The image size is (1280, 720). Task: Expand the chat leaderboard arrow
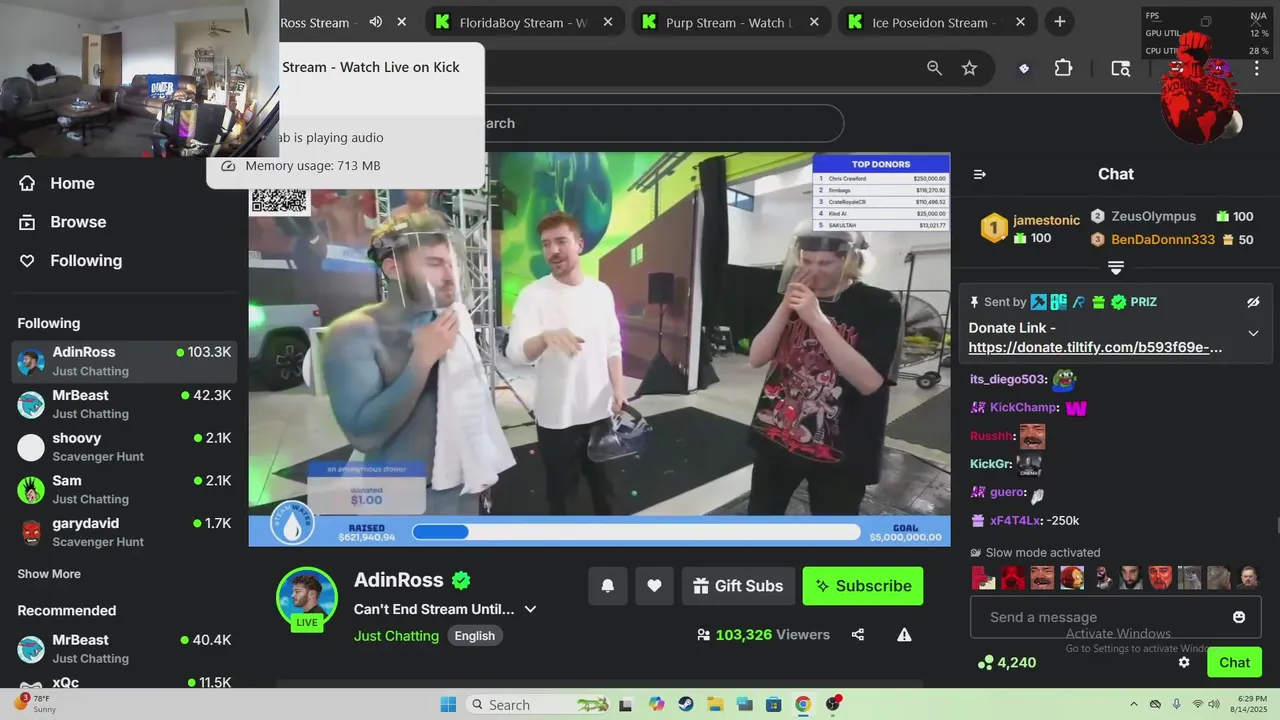pos(1116,268)
